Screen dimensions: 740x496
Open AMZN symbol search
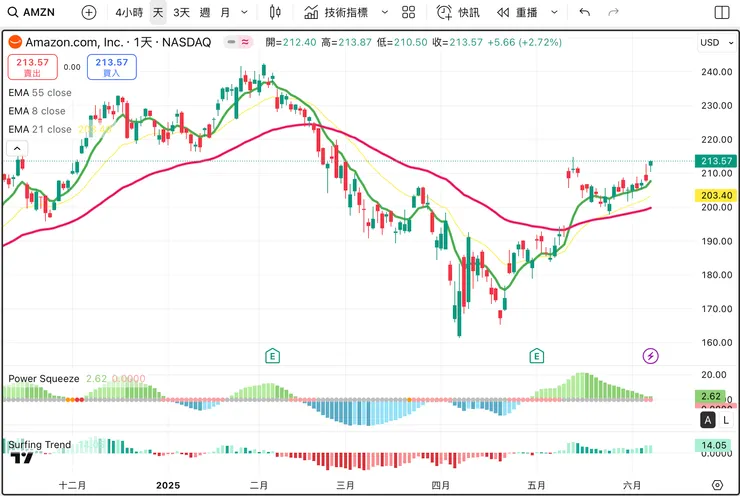click(x=32, y=12)
